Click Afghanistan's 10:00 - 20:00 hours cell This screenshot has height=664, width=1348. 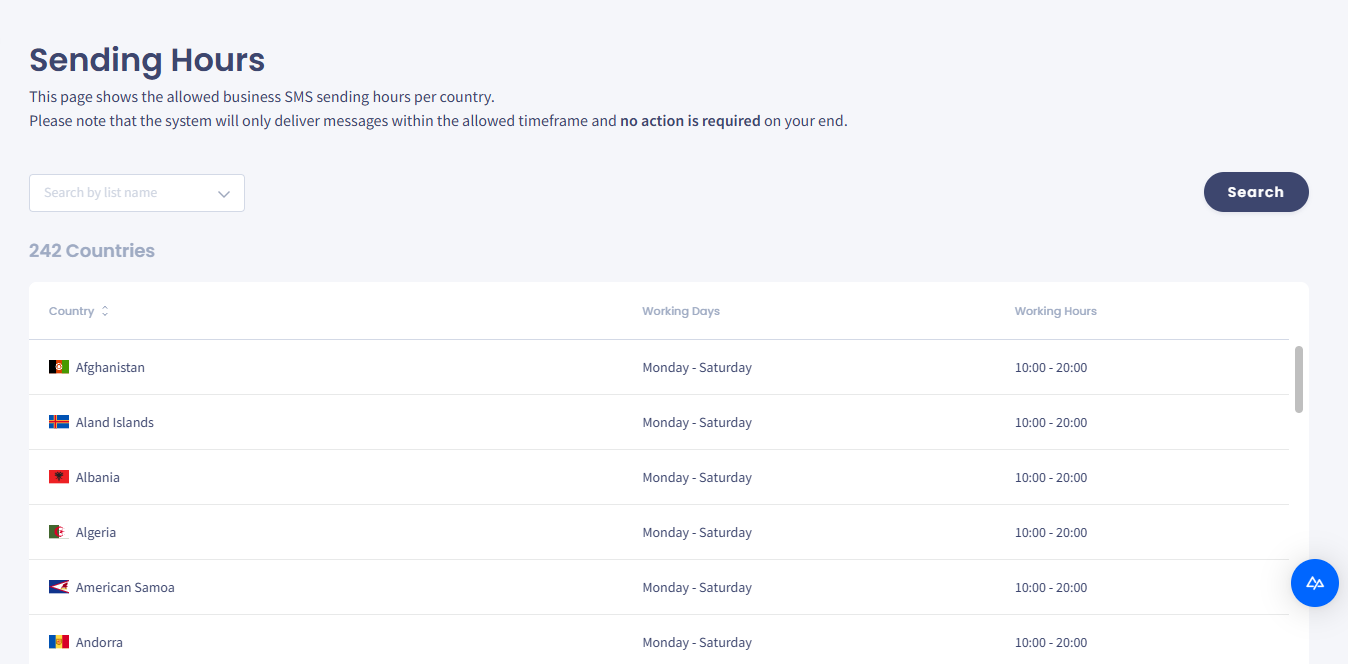(1051, 367)
